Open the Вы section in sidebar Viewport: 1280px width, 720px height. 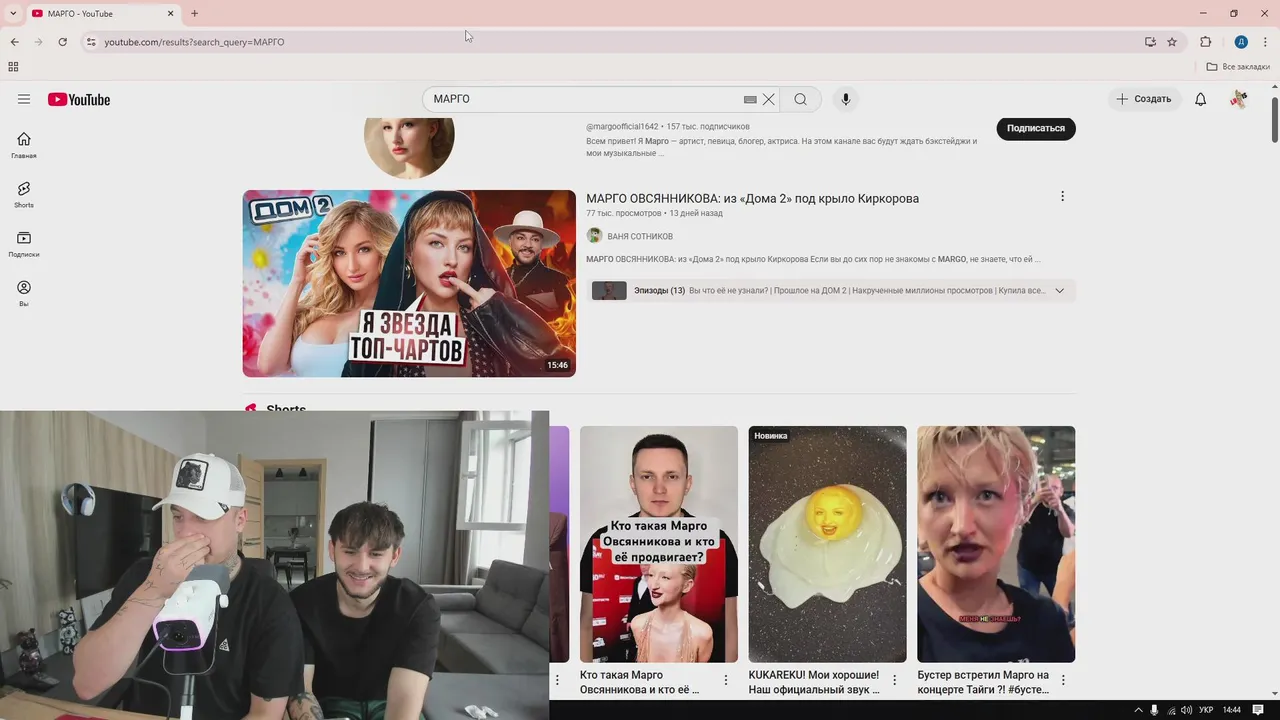[x=24, y=293]
